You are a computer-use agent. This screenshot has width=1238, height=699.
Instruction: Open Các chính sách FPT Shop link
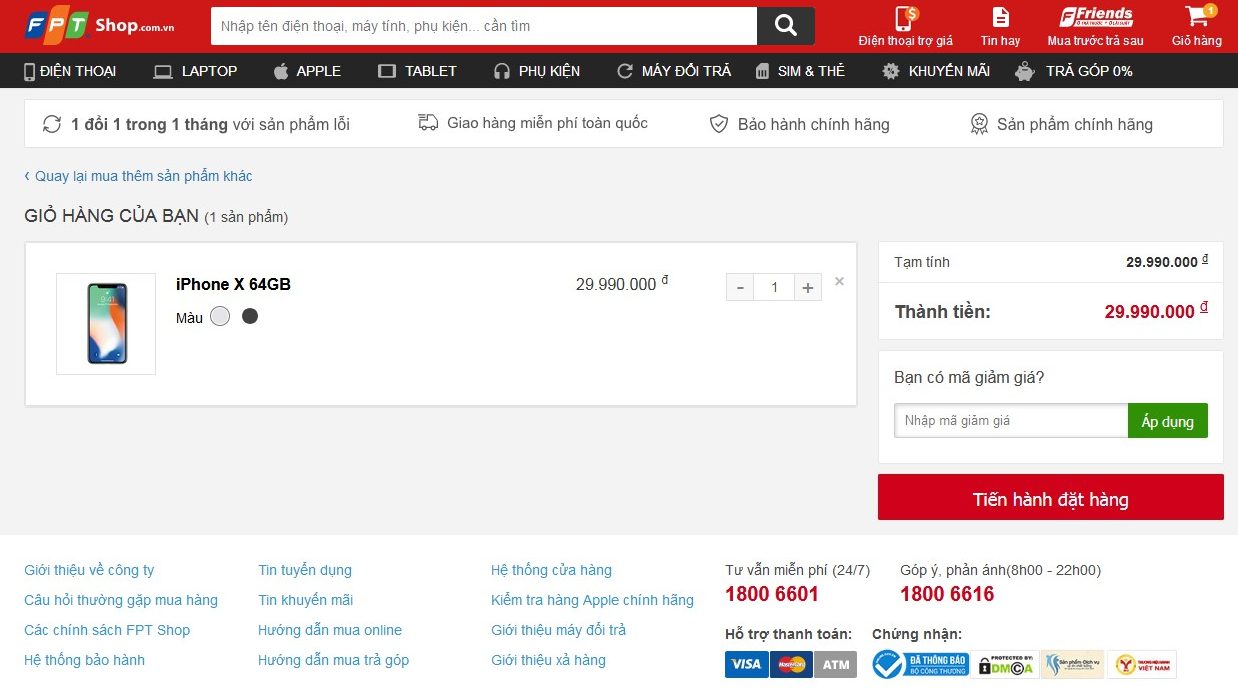(107, 630)
